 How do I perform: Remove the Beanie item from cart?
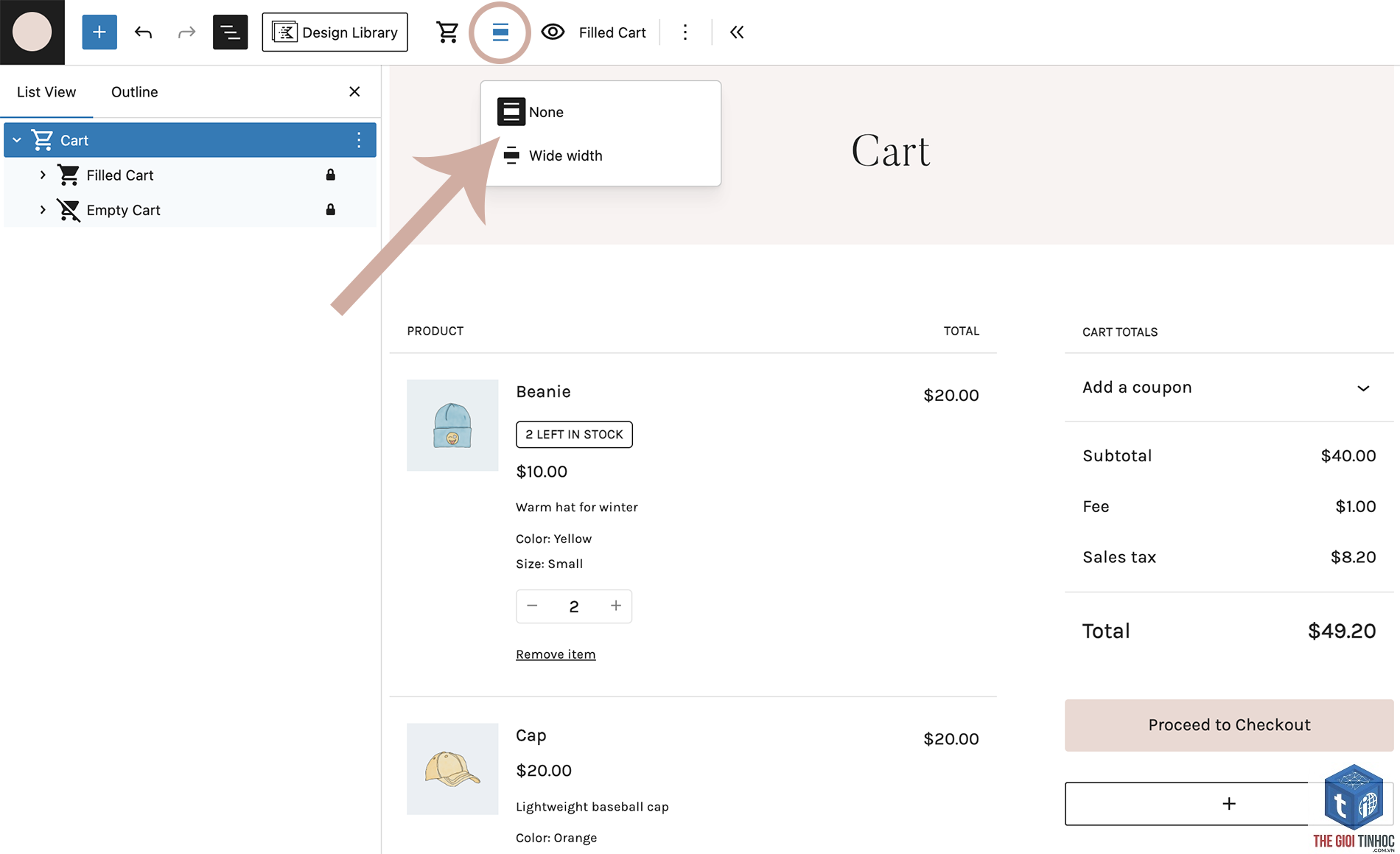(556, 654)
